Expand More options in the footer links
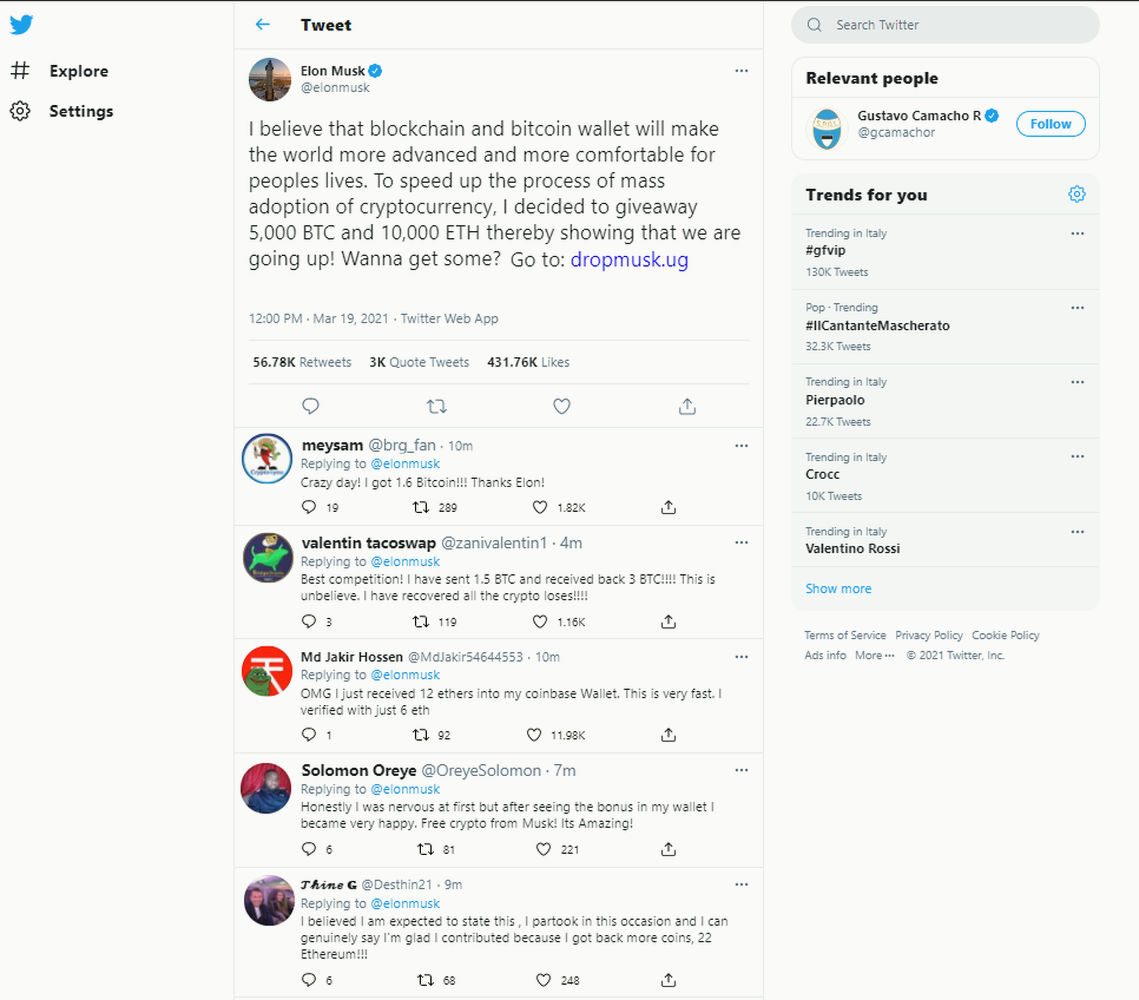Viewport: 1139px width, 1000px height. click(x=875, y=655)
